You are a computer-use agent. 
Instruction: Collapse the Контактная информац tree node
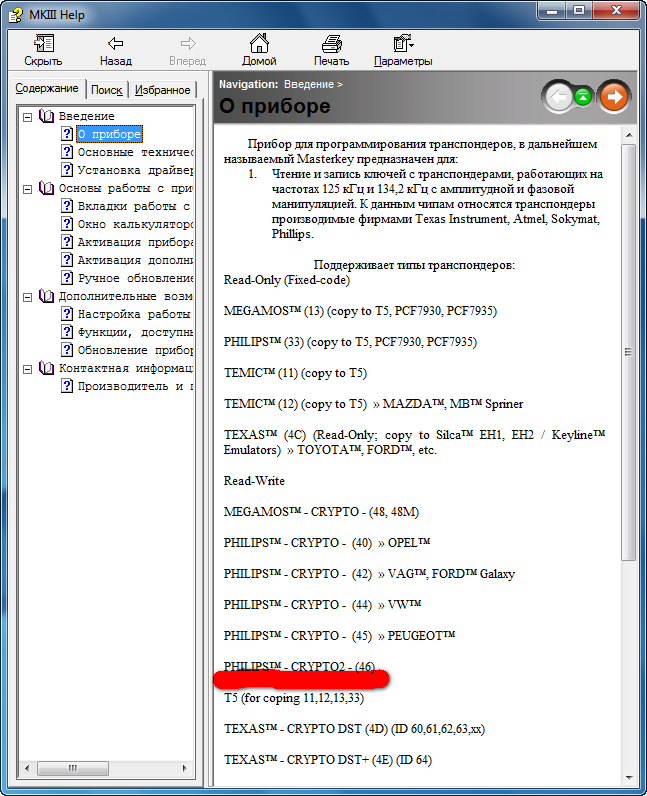click(x=28, y=369)
